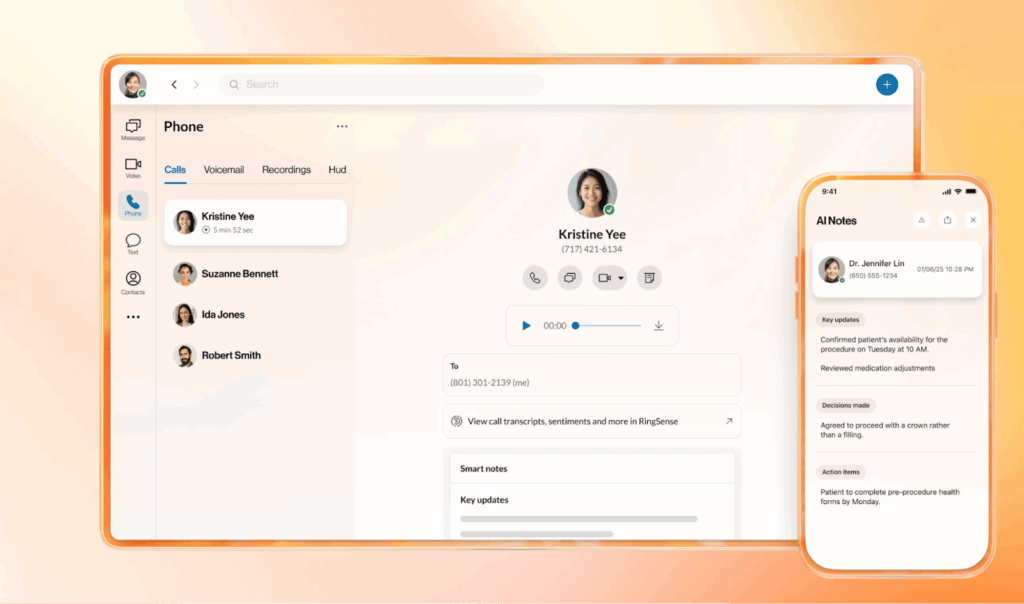The width and height of the screenshot is (1024, 604).
Task: Start a call with the phone icon
Action: (x=535, y=278)
